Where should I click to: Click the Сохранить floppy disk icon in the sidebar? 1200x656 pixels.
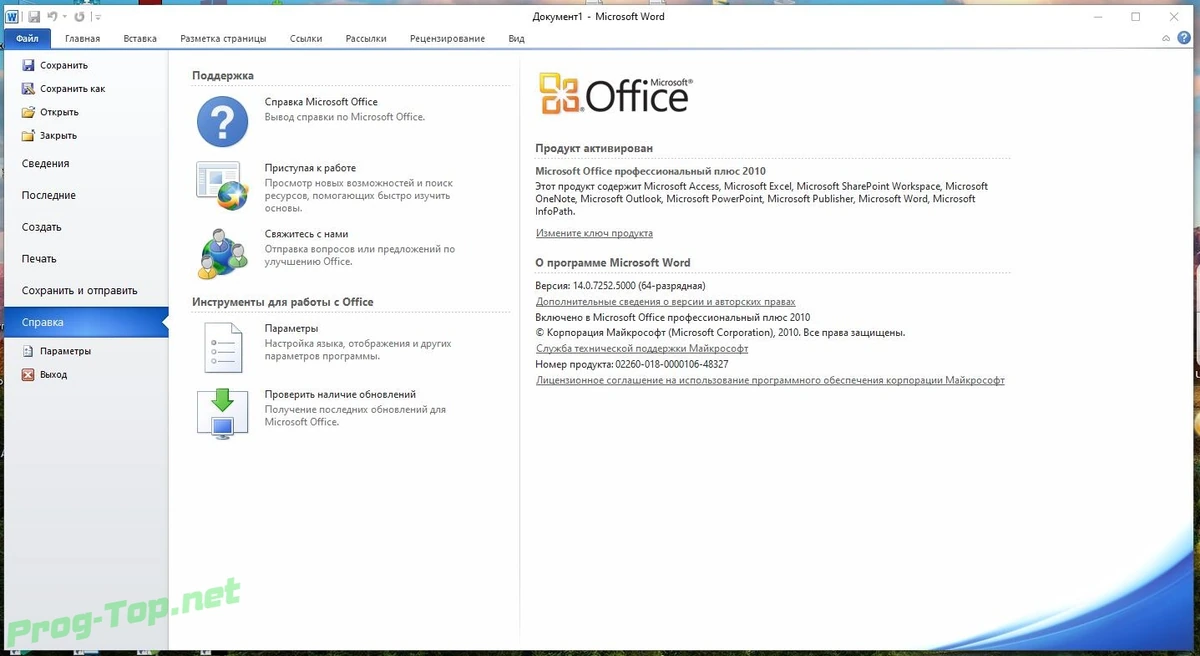click(29, 65)
